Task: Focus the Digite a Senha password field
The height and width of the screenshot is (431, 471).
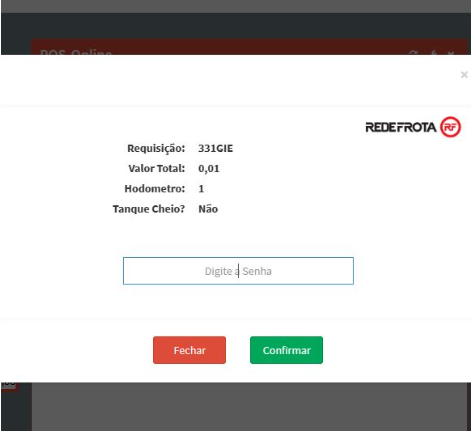Action: pos(238,271)
